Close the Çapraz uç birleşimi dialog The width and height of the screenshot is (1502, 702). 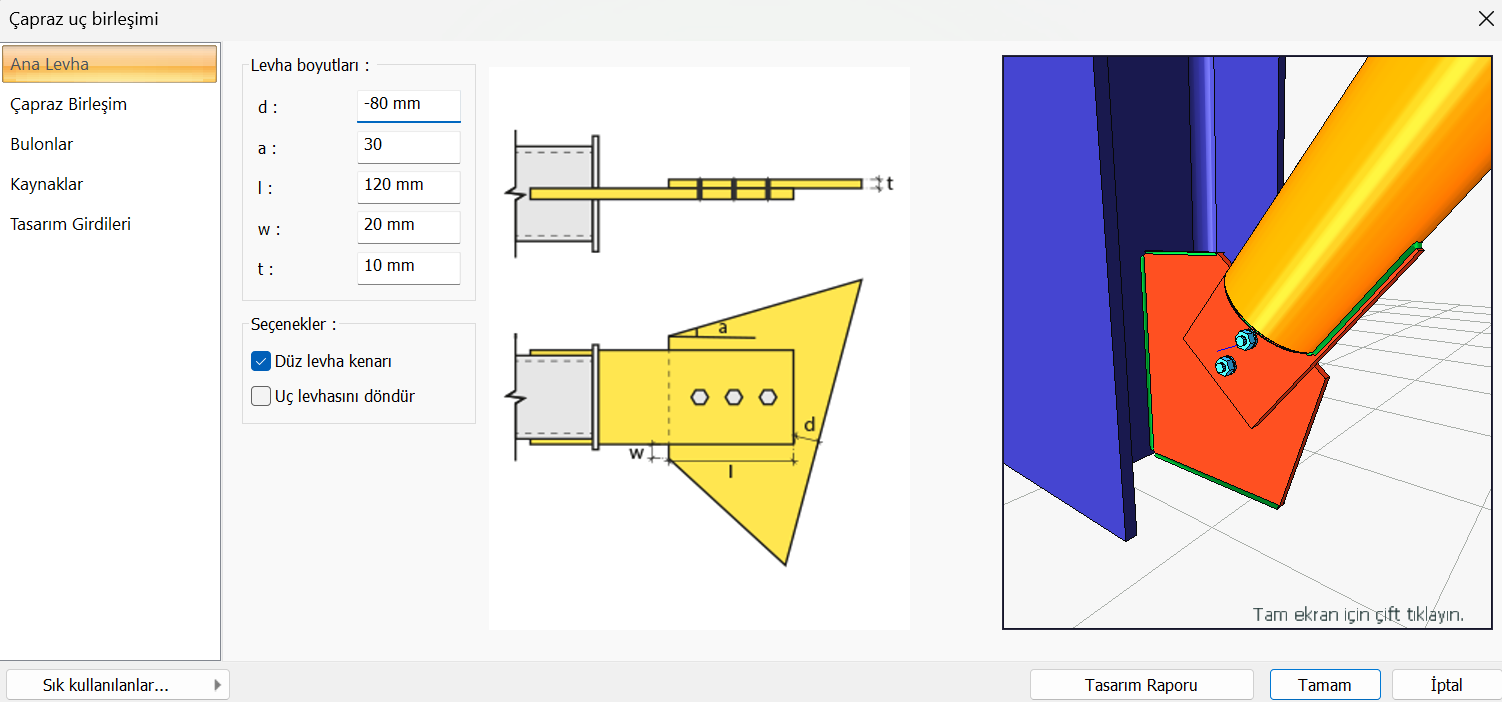tap(1484, 18)
